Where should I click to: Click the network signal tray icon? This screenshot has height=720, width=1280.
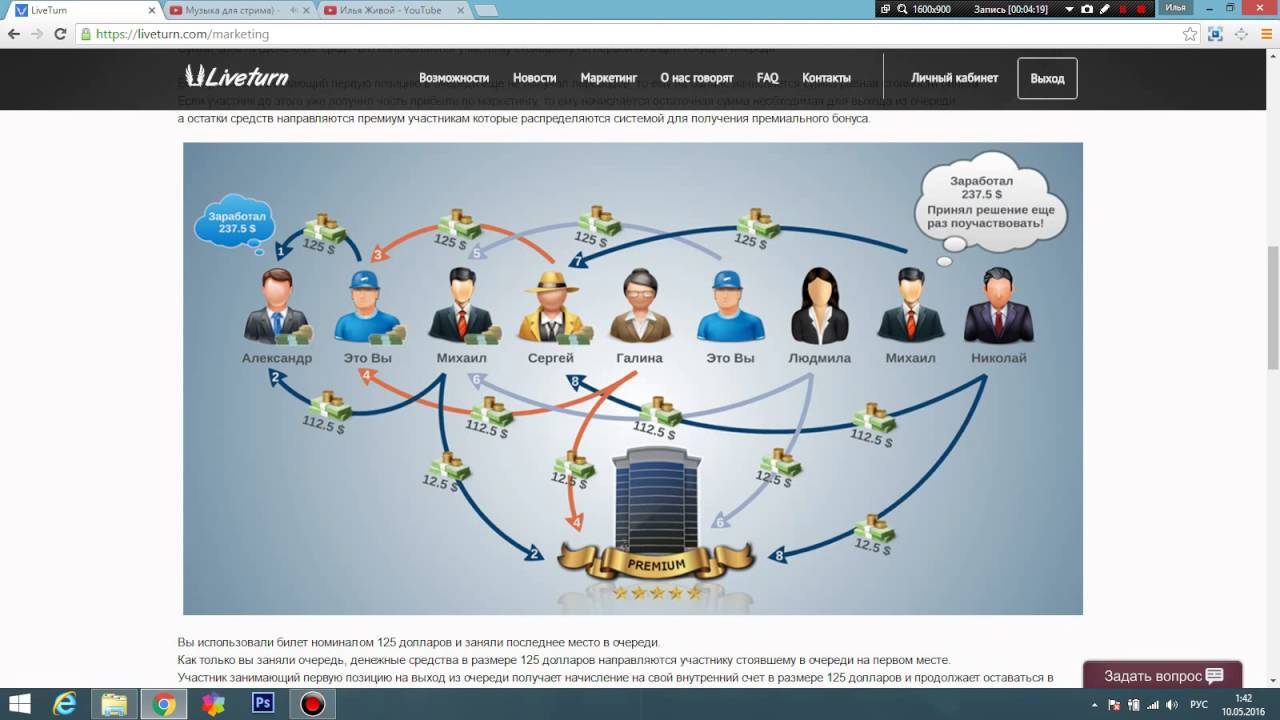pyautogui.click(x=1152, y=705)
